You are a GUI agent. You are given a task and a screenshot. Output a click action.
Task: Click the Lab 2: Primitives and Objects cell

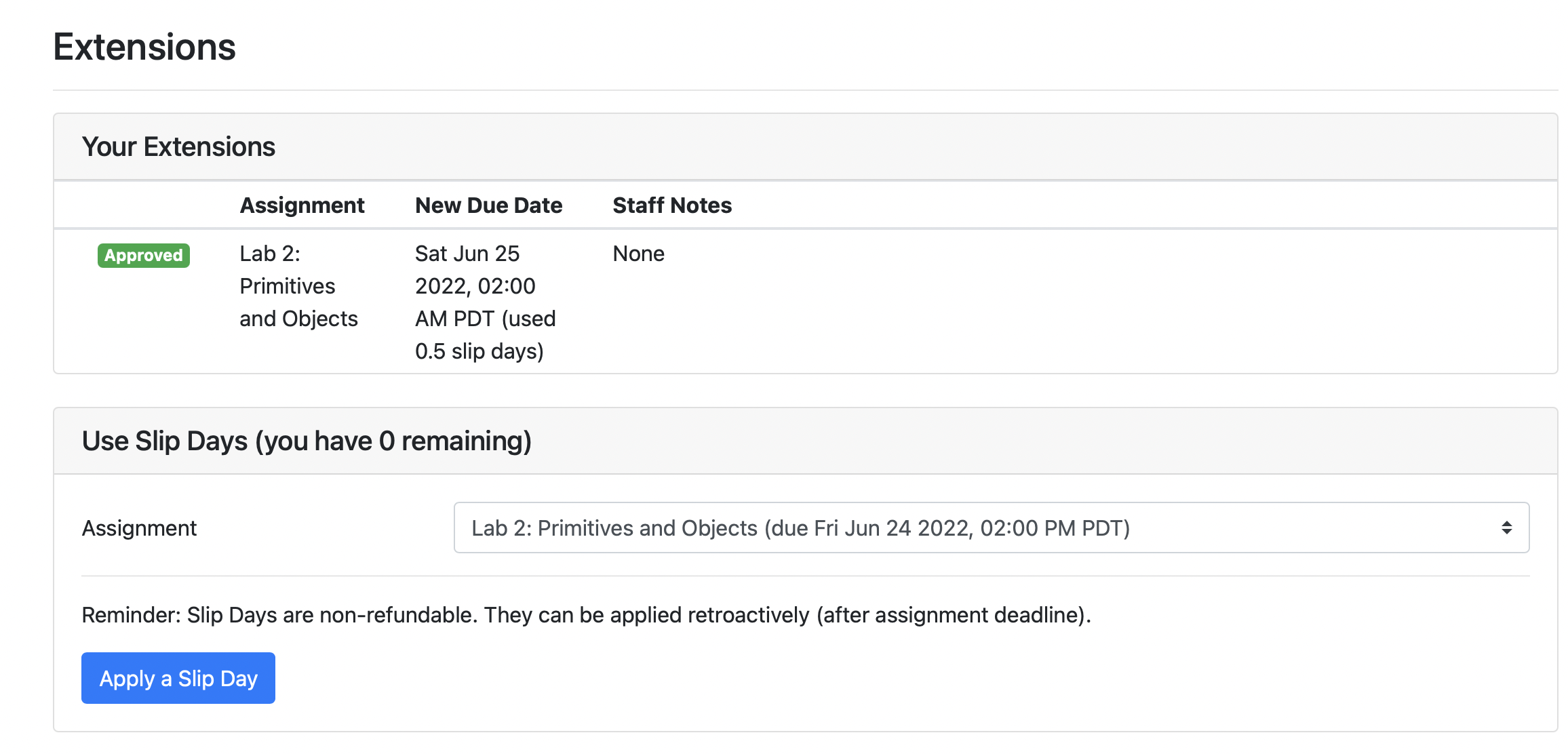[298, 285]
